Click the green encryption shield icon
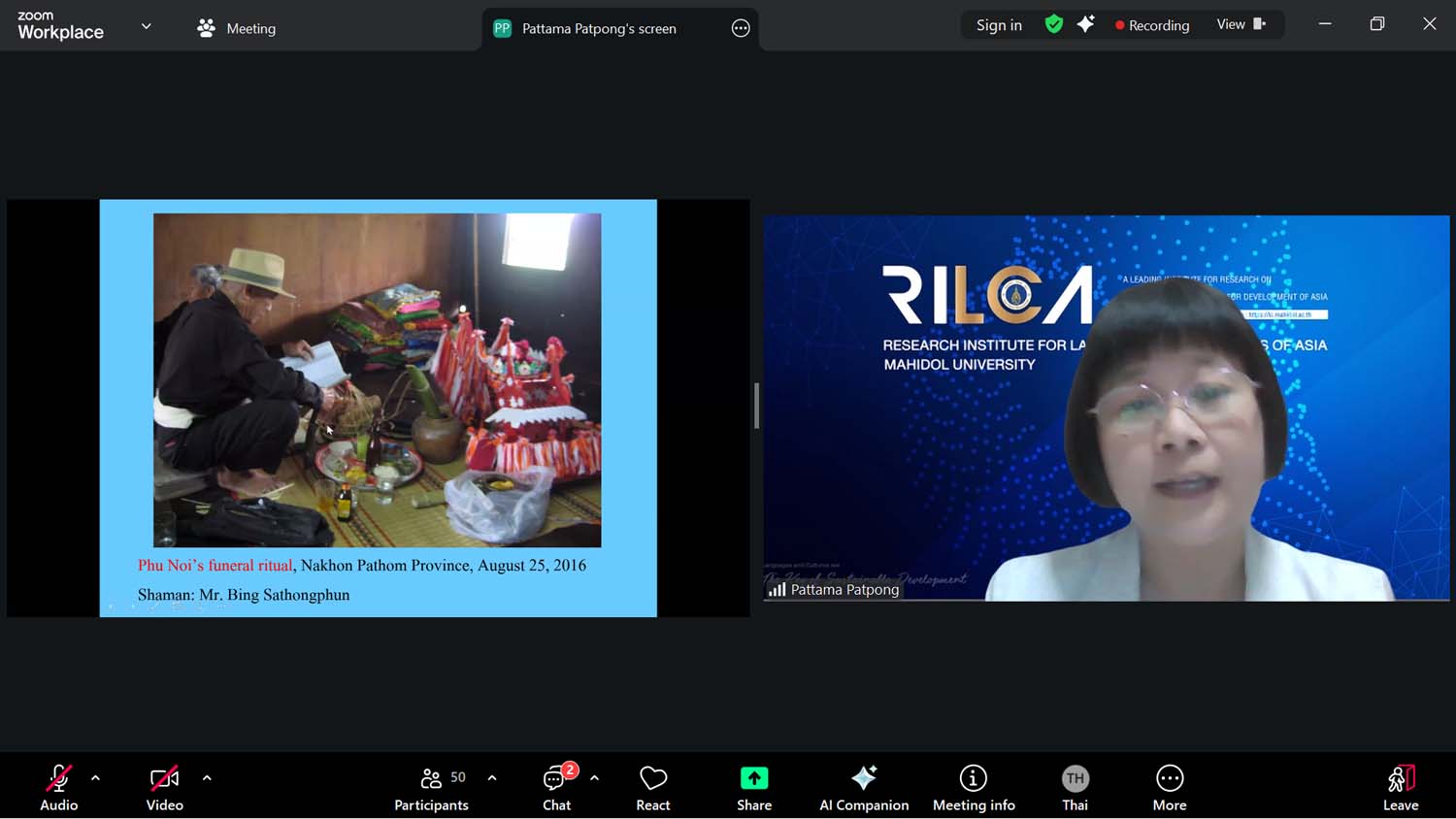The image size is (1456, 819). [1053, 24]
